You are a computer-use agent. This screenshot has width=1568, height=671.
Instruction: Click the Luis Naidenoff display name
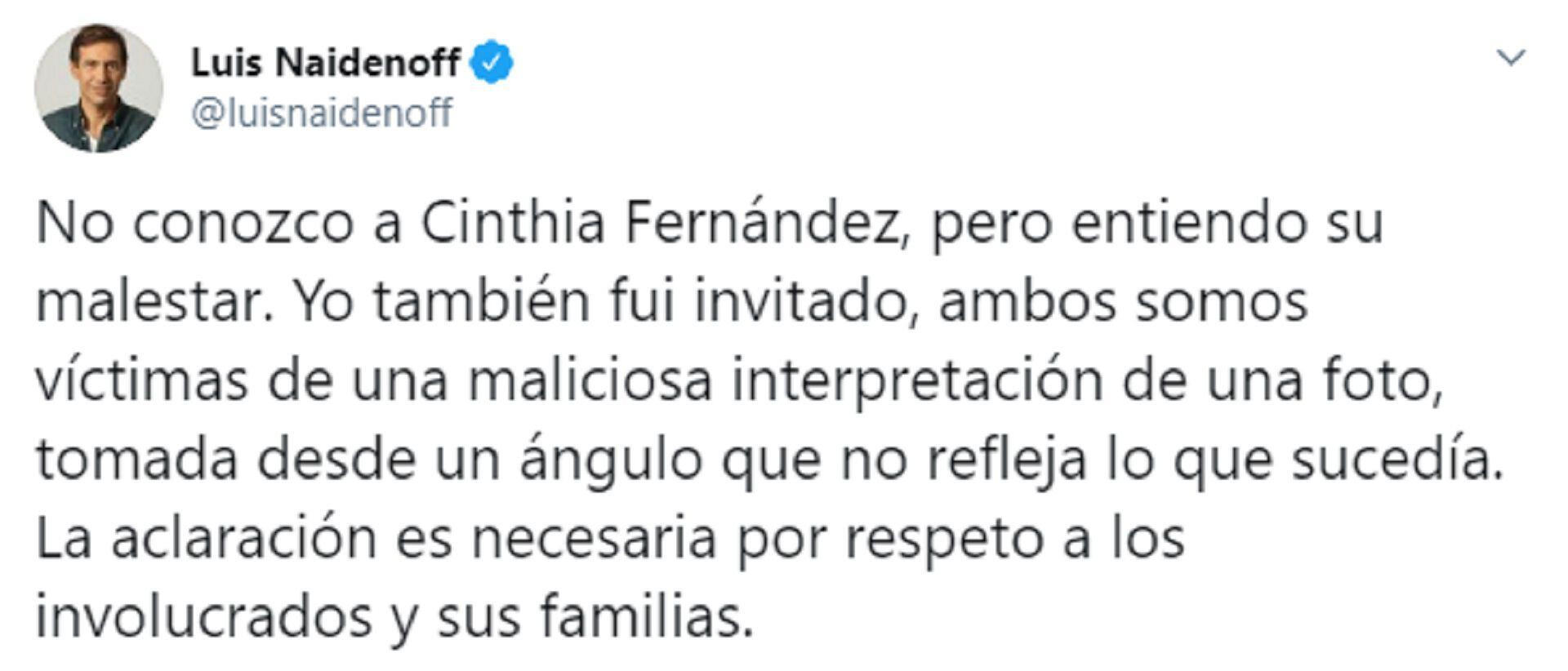tap(325, 63)
